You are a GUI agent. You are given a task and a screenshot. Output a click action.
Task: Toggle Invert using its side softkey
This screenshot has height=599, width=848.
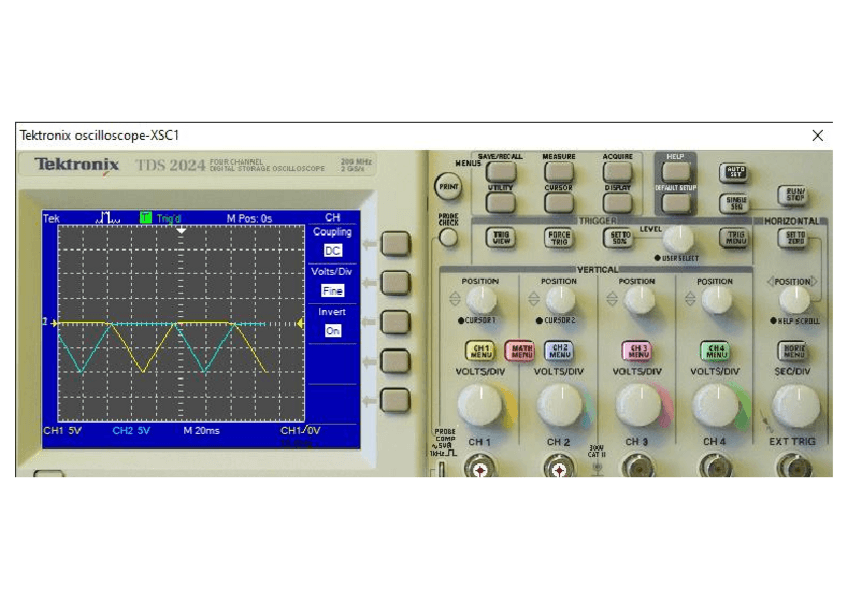pyautogui.click(x=396, y=321)
